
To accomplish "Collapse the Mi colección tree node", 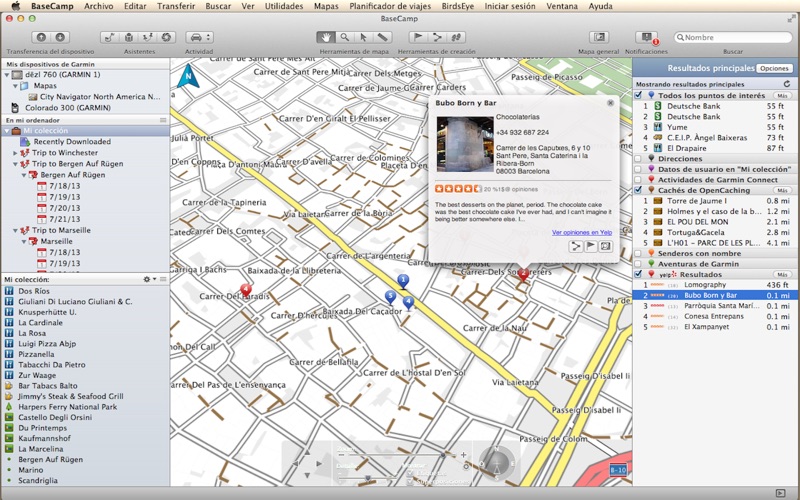I will click(x=7, y=131).
